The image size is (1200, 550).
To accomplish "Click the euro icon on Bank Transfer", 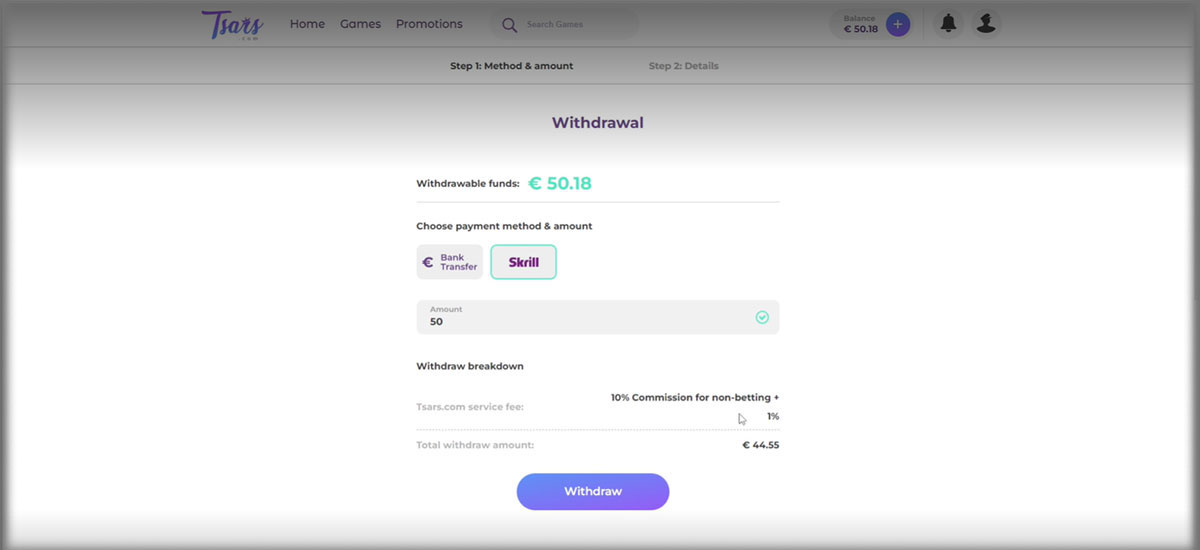I will coord(428,263).
